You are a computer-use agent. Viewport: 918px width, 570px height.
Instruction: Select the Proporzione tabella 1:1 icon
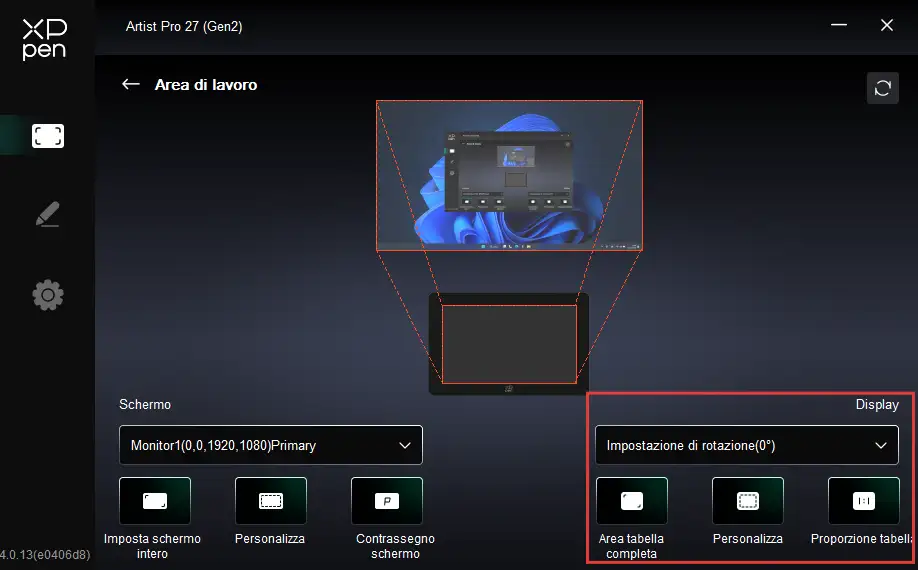point(863,501)
